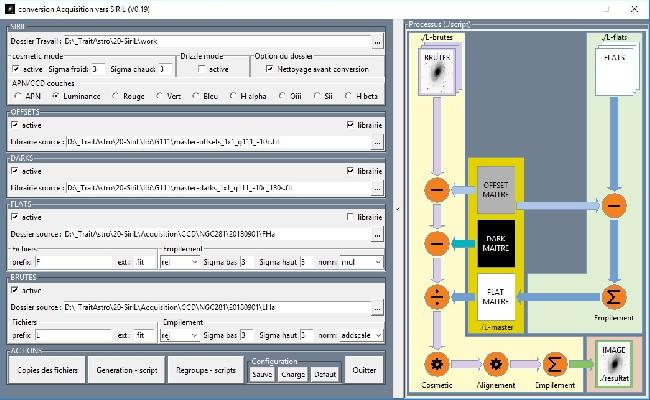This screenshot has width=650, height=400.
Task: Select the Sii radio button
Action: [317, 96]
